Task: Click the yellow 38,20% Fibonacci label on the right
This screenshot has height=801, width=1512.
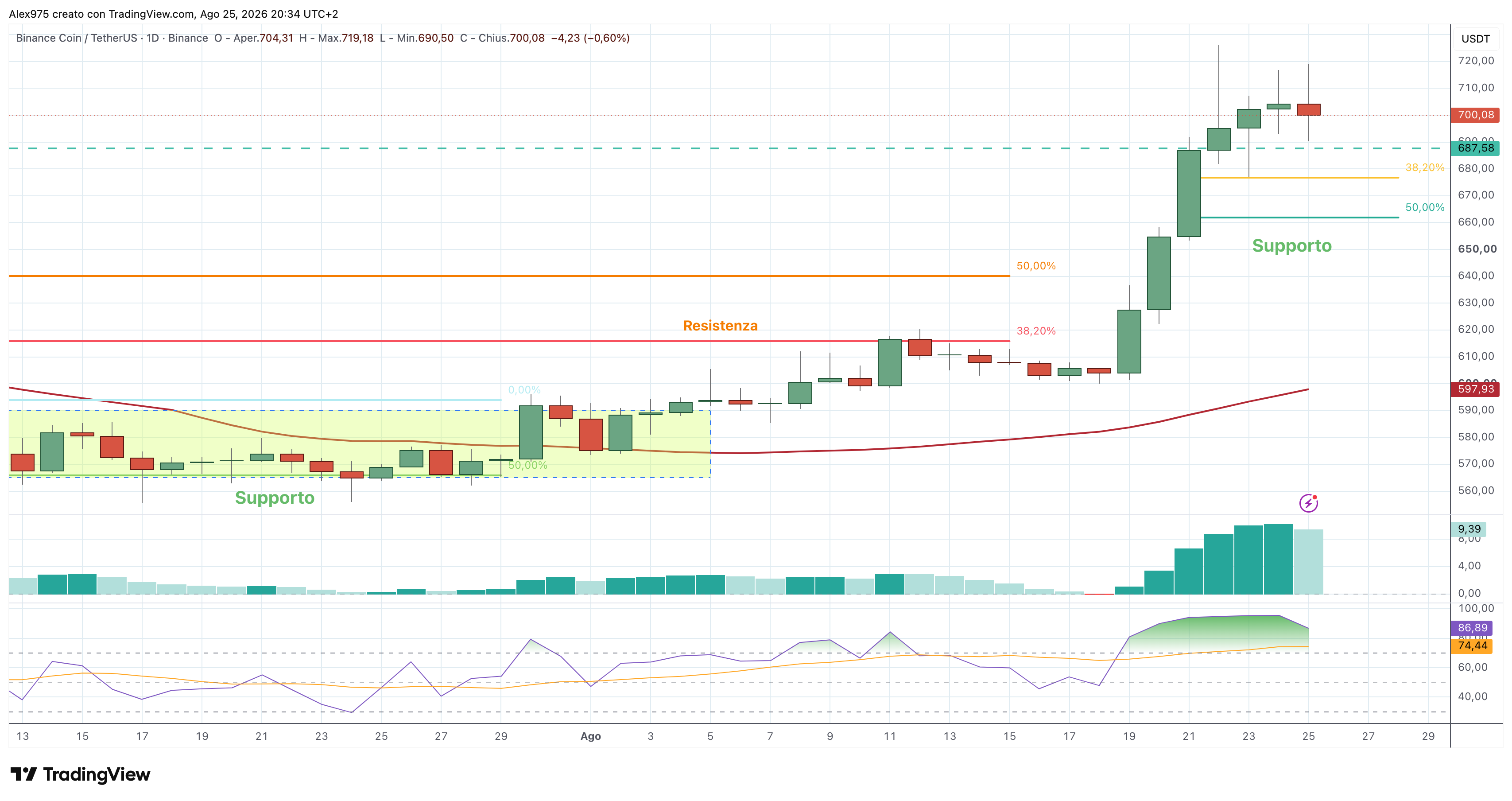Action: click(1425, 167)
